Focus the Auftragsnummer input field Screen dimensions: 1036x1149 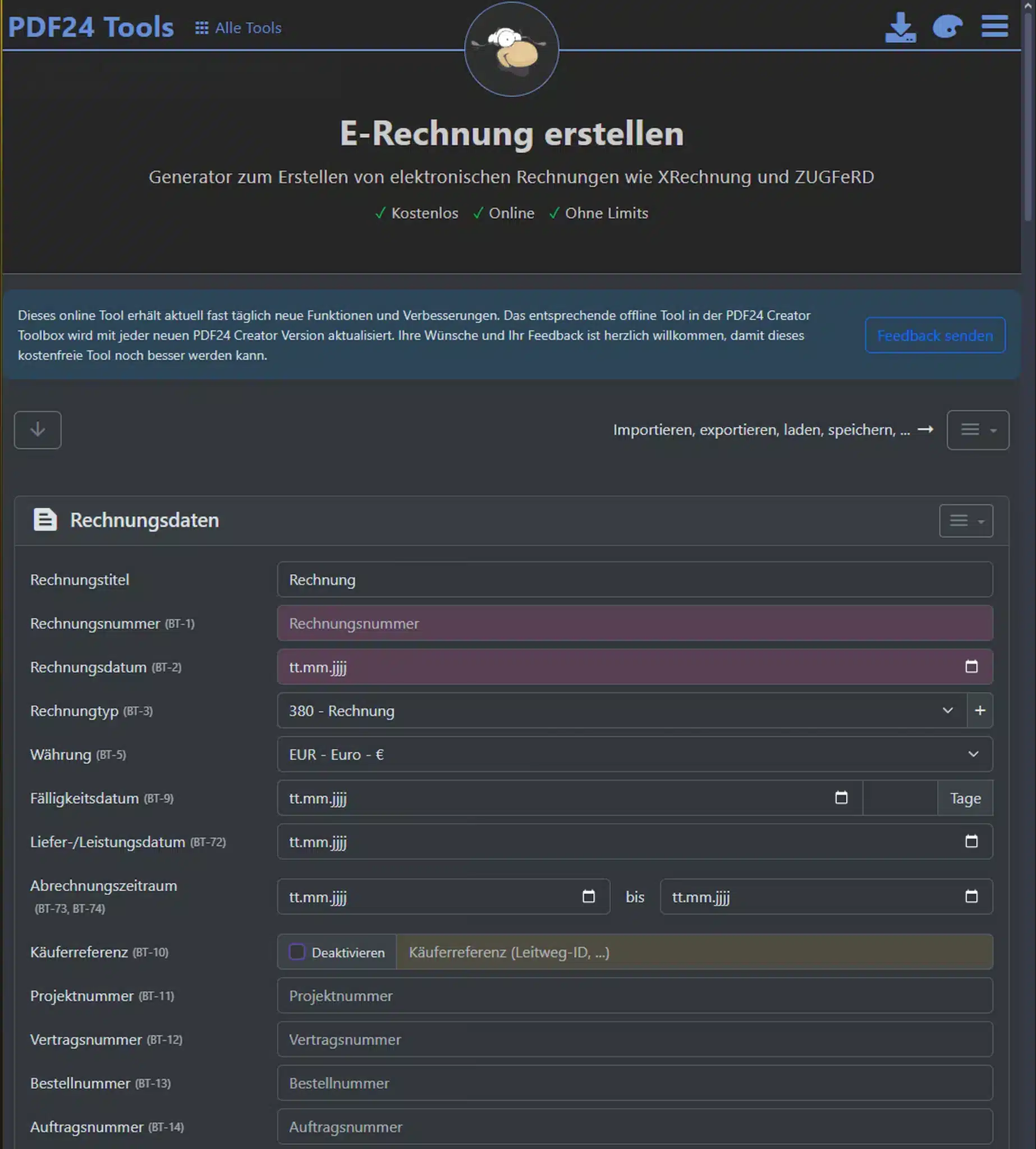(635, 1126)
